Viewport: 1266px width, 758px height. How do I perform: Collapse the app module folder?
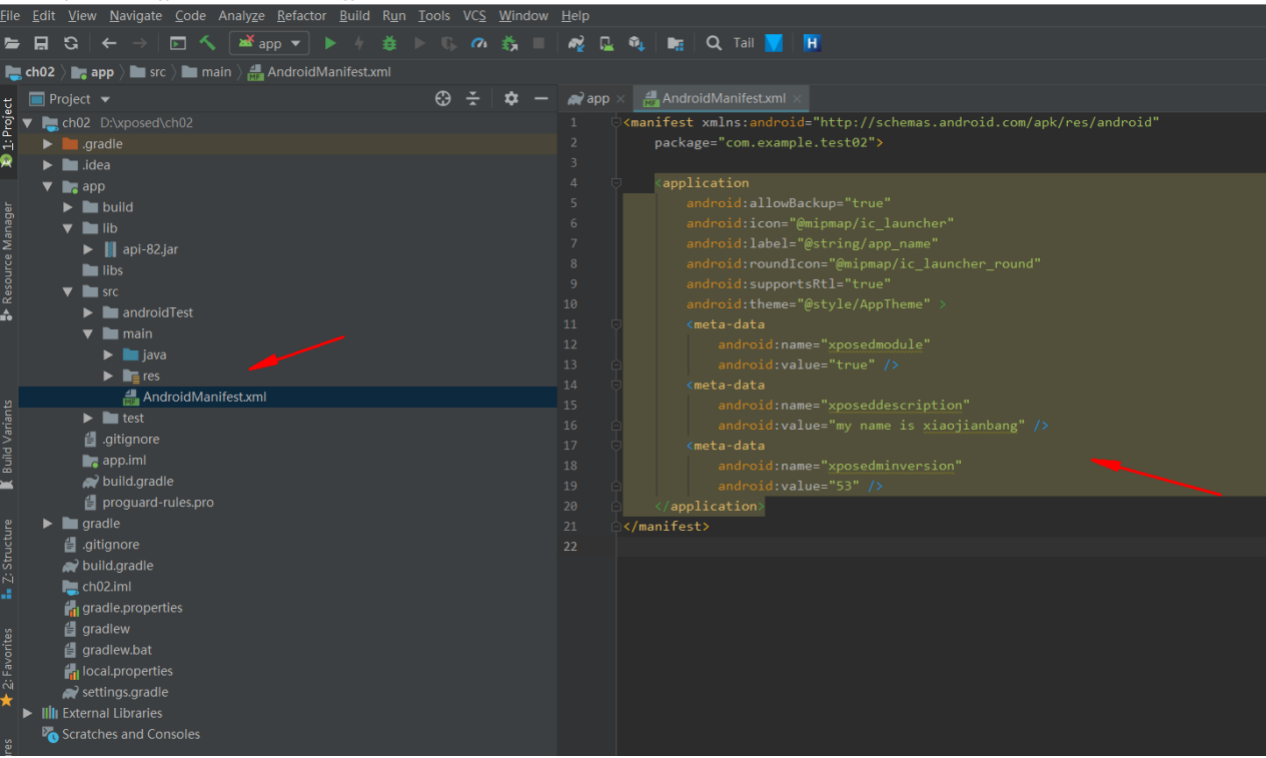coord(47,186)
